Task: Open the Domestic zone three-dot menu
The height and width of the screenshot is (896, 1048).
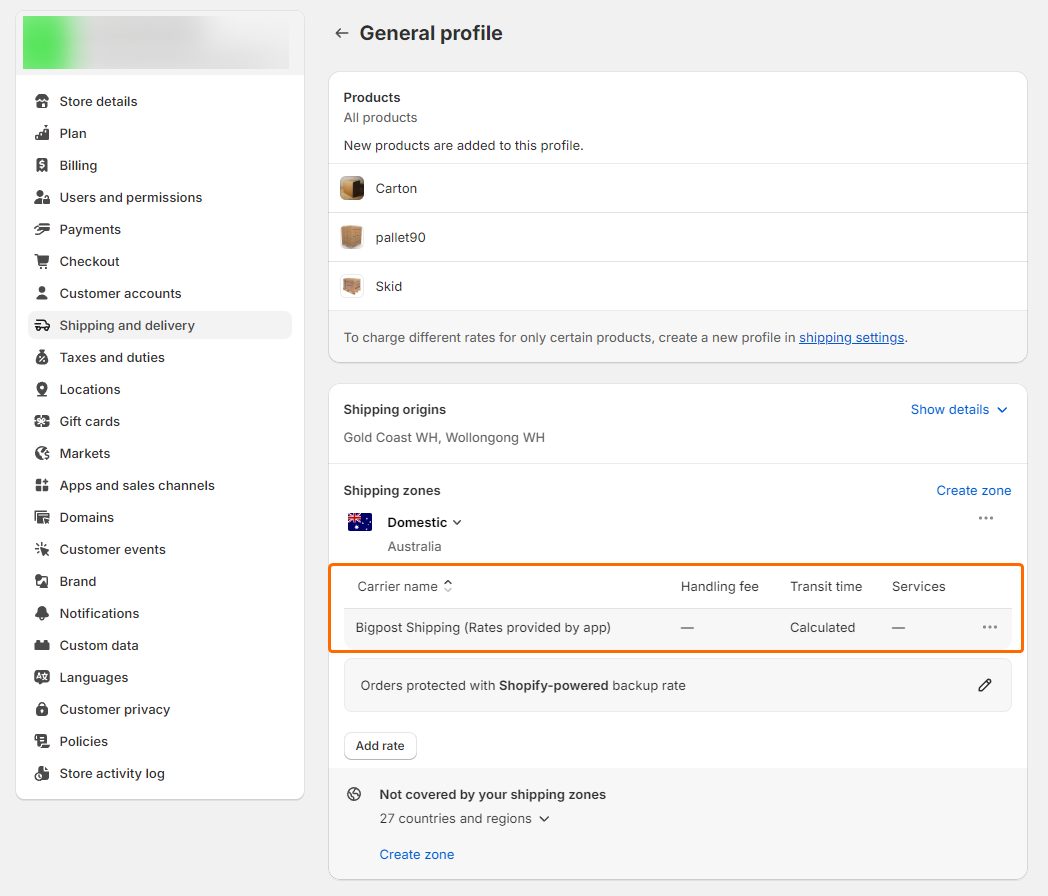Action: point(986,518)
